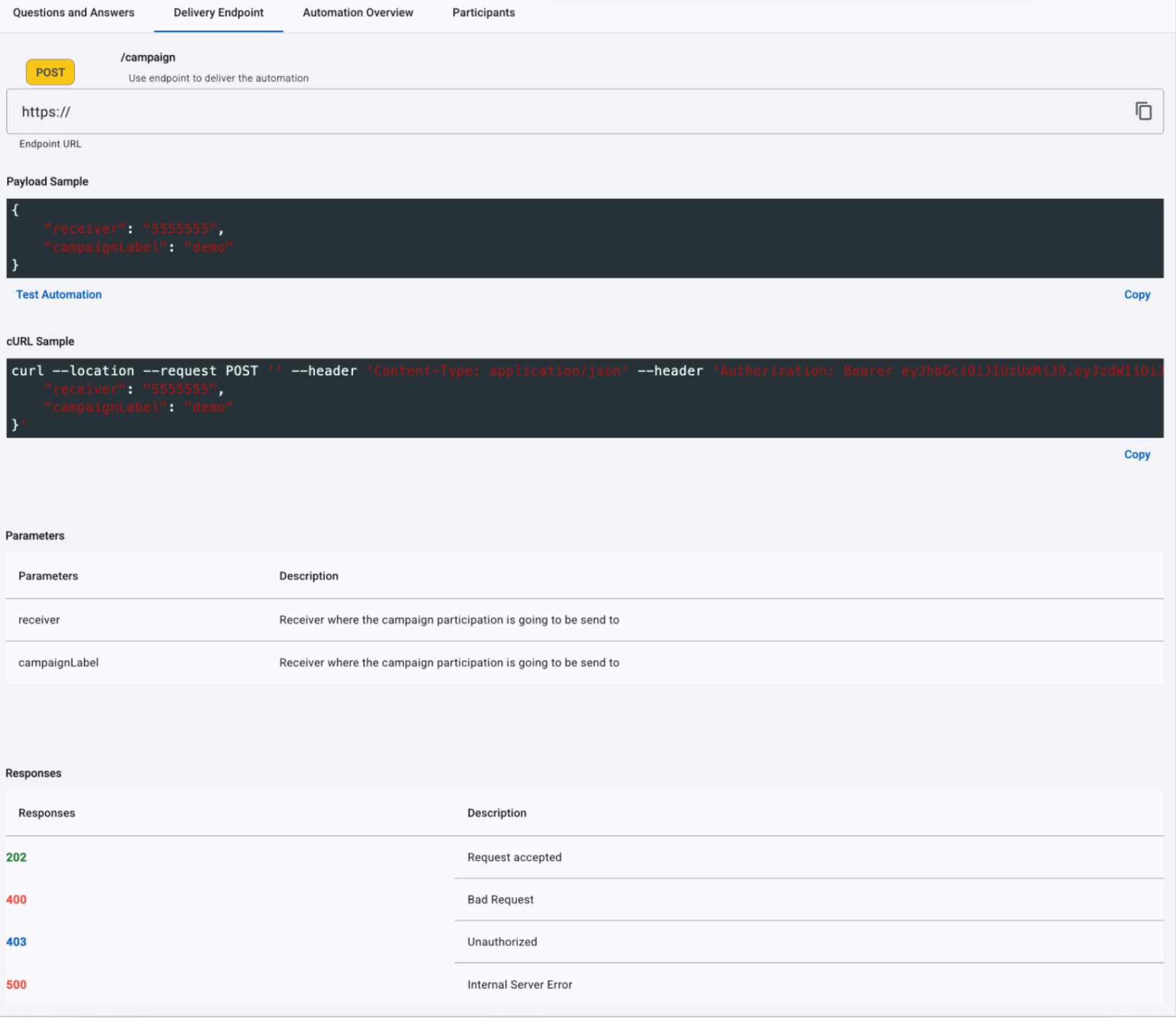Screen dimensions: 1176x1018
Task: Click the 400 response code
Action: click(x=16, y=900)
